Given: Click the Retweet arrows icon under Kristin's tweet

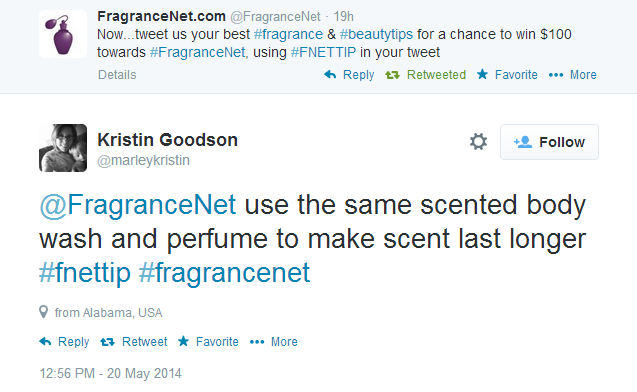Looking at the screenshot, I should (x=107, y=342).
